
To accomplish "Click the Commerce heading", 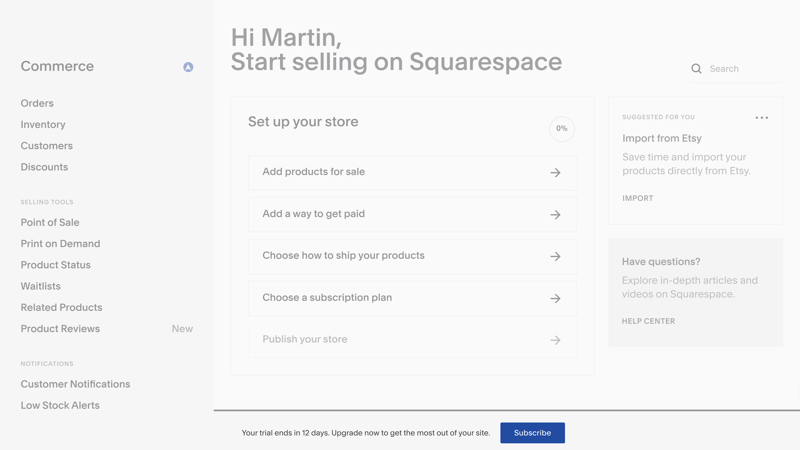I will [57, 66].
